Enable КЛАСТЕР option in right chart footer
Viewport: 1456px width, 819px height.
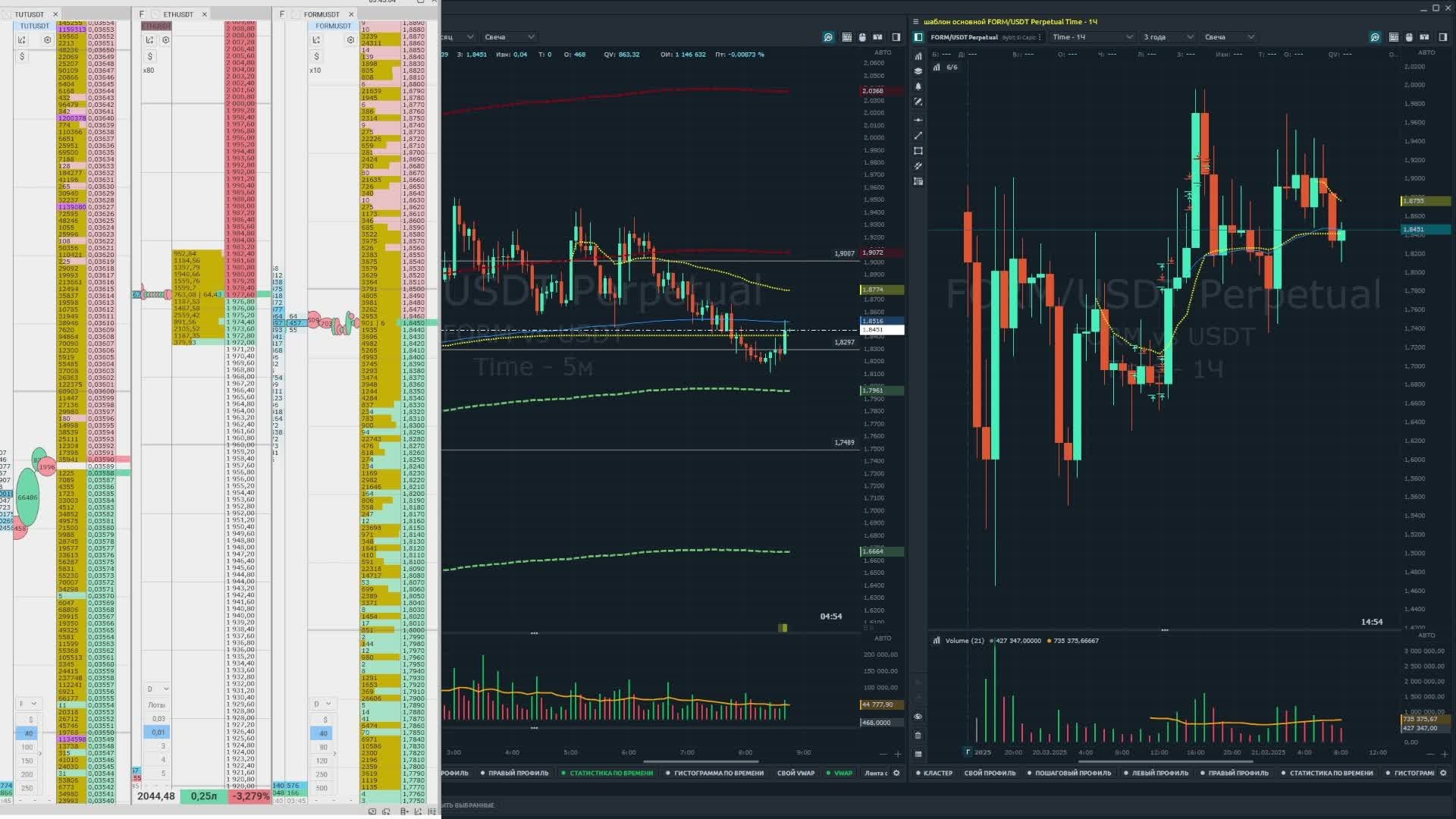point(937,773)
